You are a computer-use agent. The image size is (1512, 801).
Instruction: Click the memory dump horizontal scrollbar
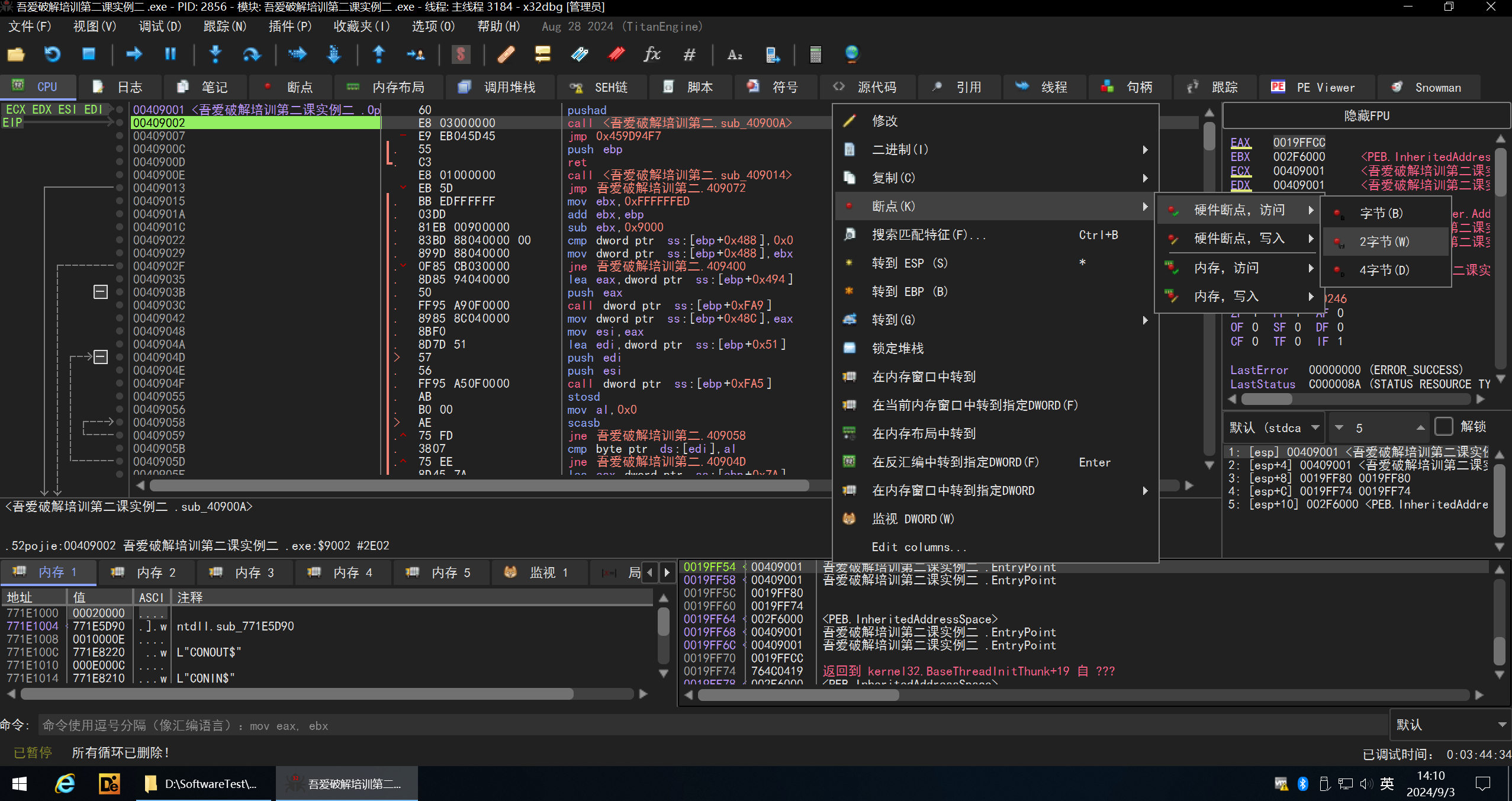pyautogui.click(x=297, y=693)
